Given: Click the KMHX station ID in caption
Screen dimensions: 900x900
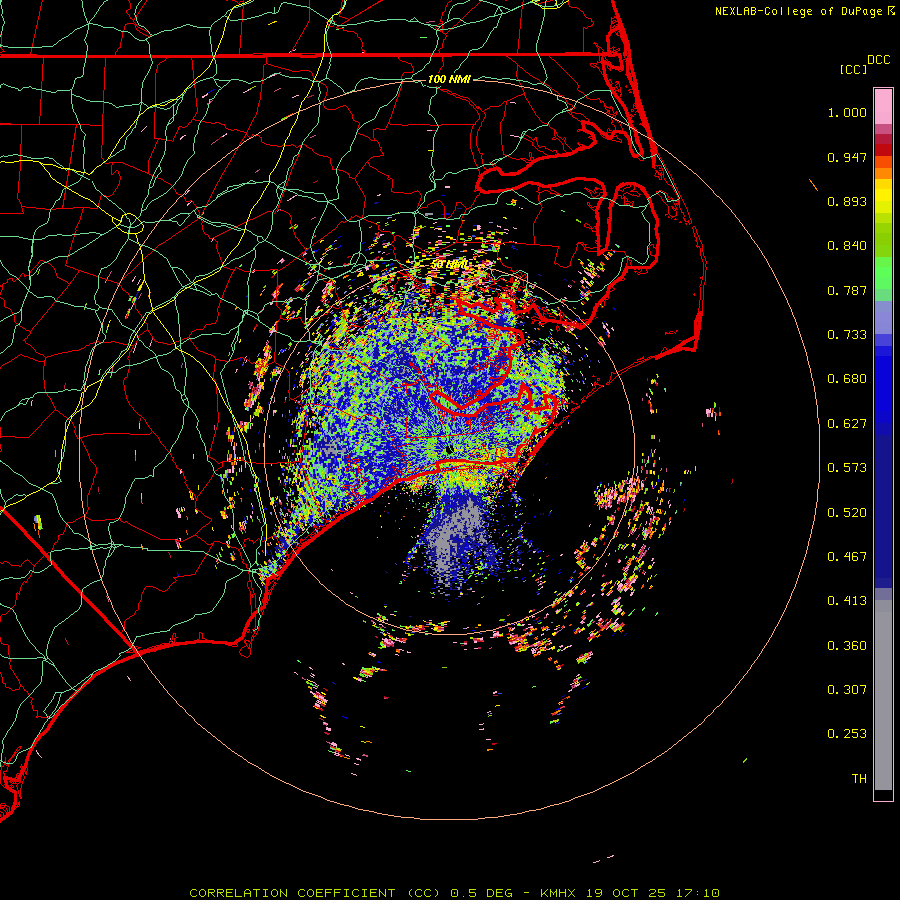Looking at the screenshot, I should tap(557, 893).
